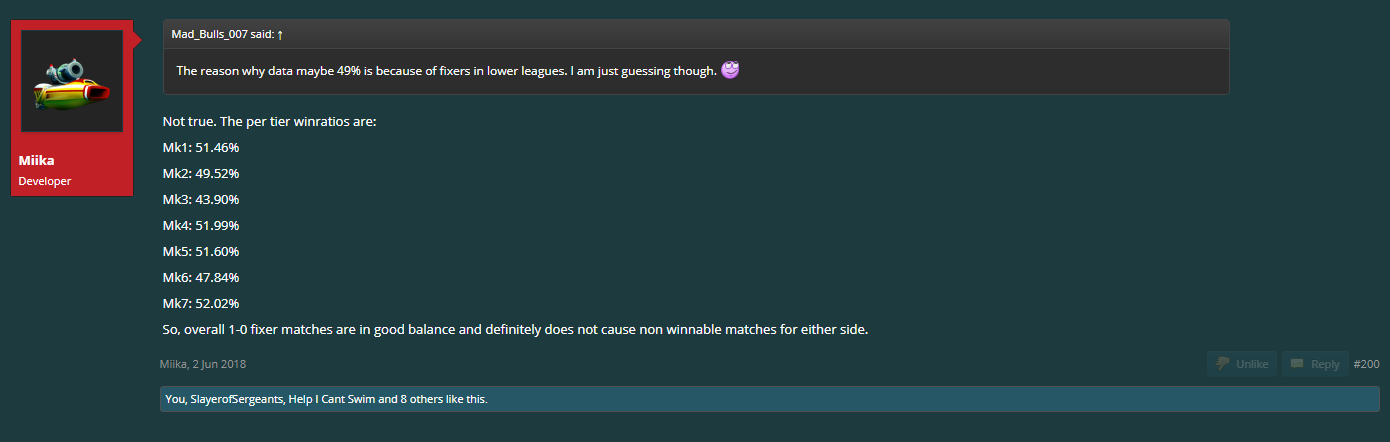The image size is (1390, 442).
Task: Click the up arrow beside Mad_Bulls_007's quote
Action: pos(280,35)
